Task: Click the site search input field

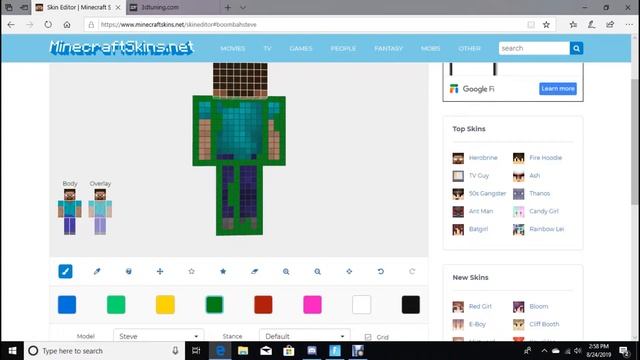Action: pos(534,48)
